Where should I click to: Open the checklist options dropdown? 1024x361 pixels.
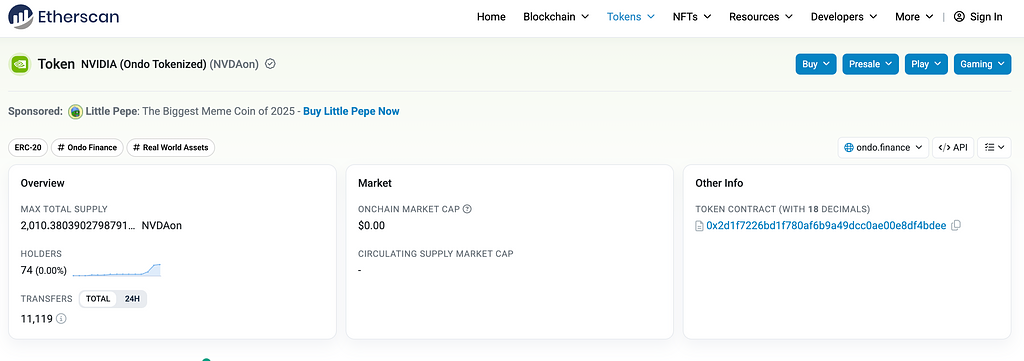[x=994, y=148]
